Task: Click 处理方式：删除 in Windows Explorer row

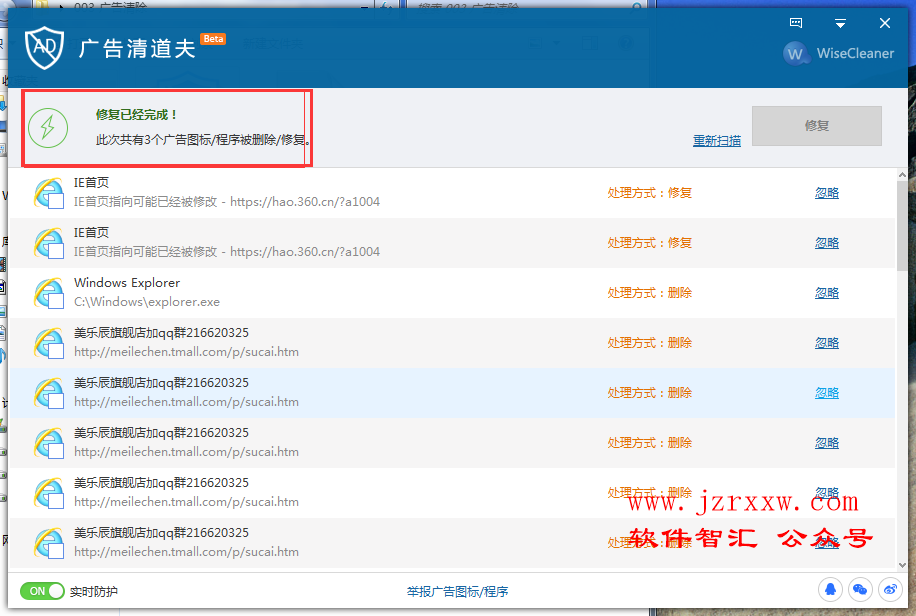Action: click(650, 293)
